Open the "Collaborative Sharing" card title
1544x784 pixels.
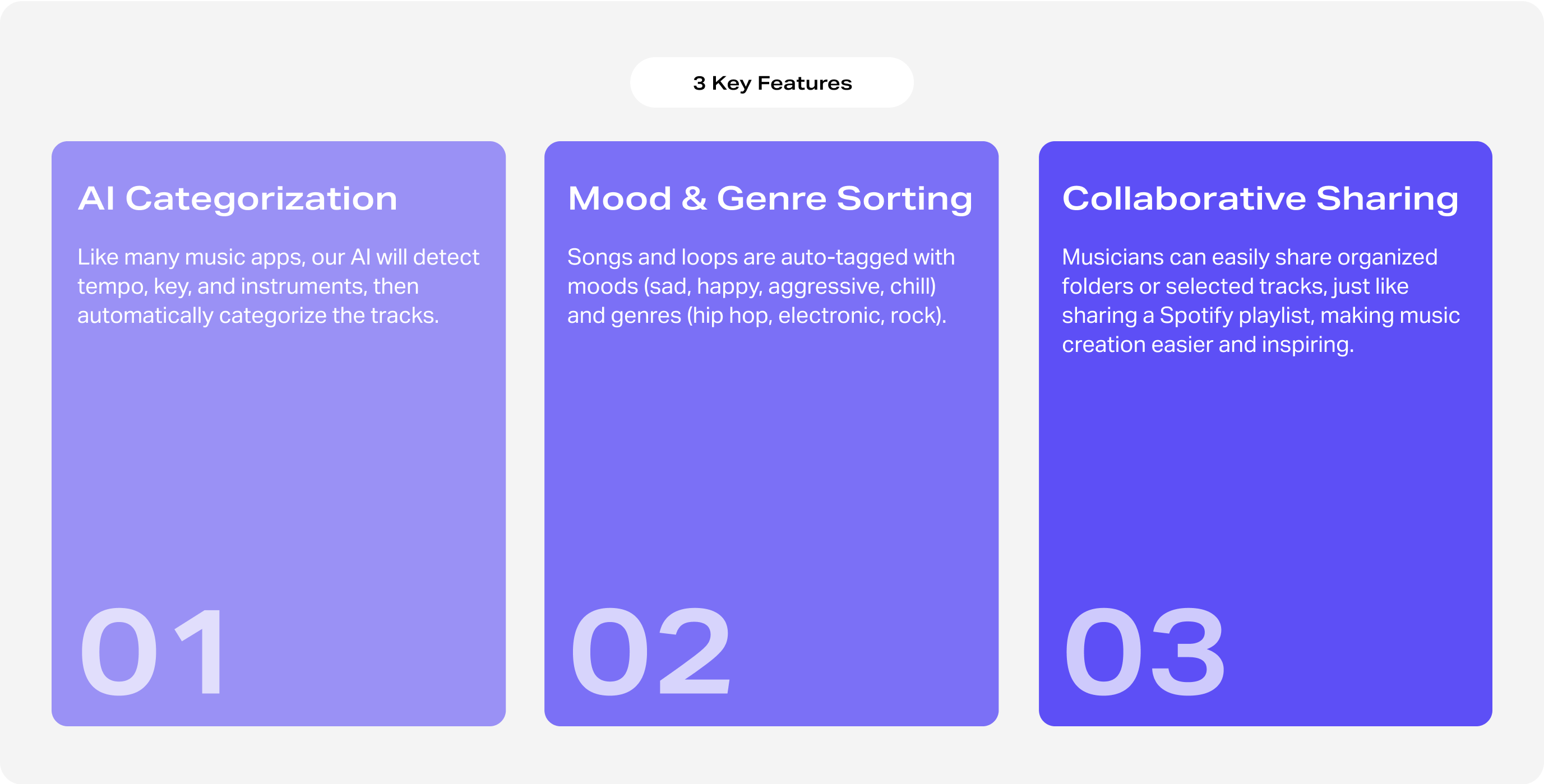[x=1260, y=198]
